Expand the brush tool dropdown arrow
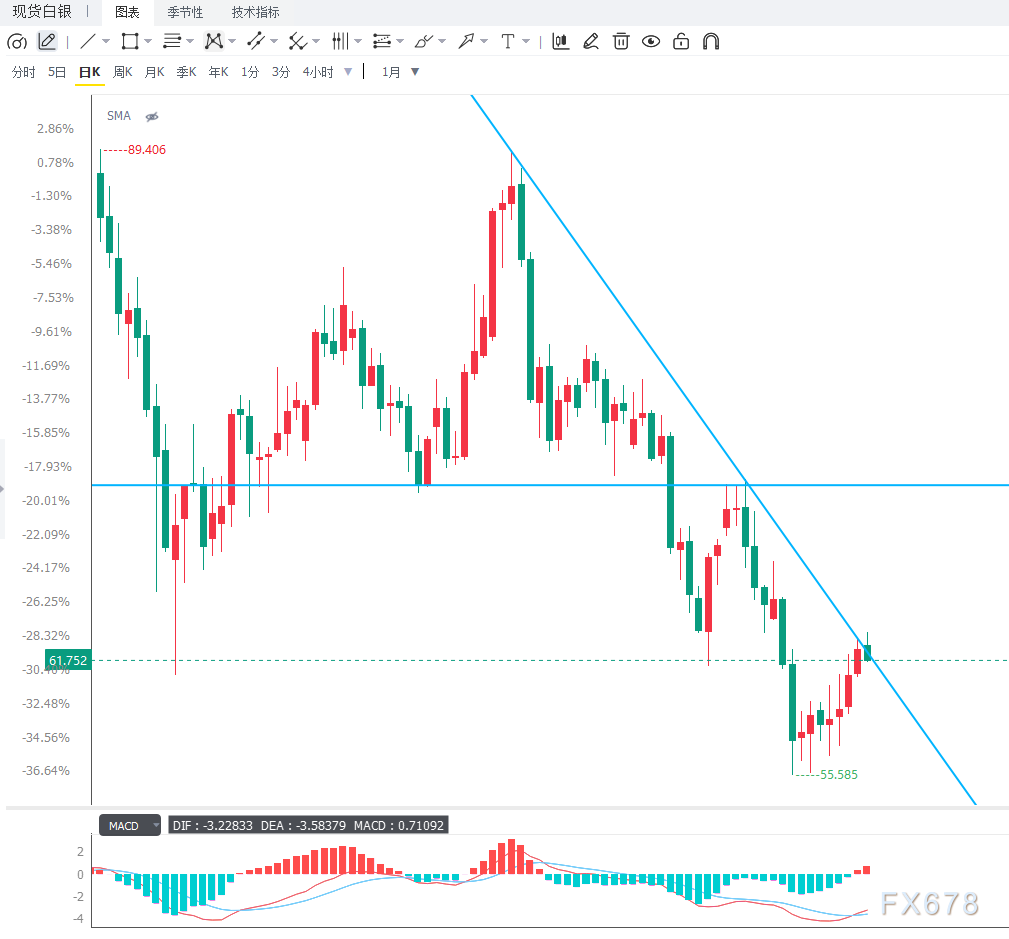 pyautogui.click(x=442, y=41)
